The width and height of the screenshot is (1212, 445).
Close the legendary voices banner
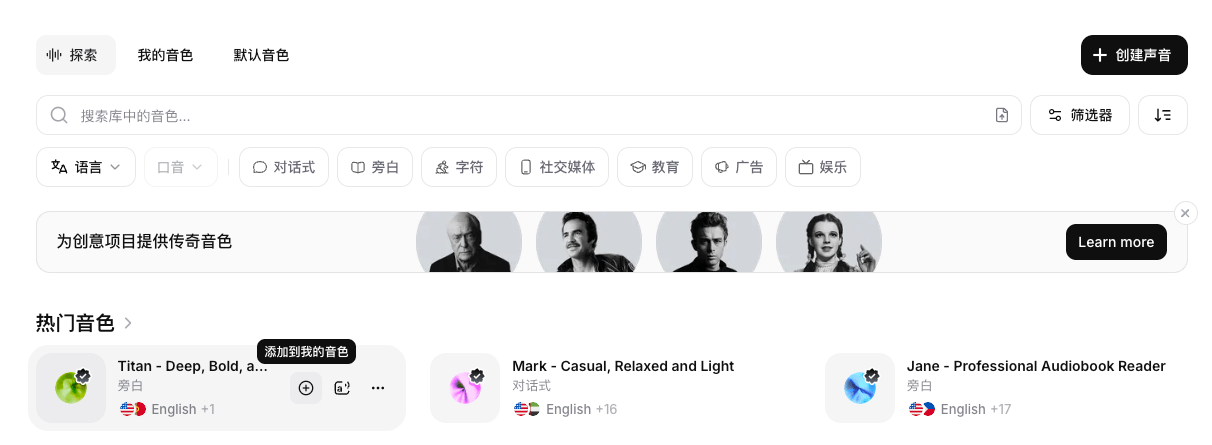coord(1185,213)
